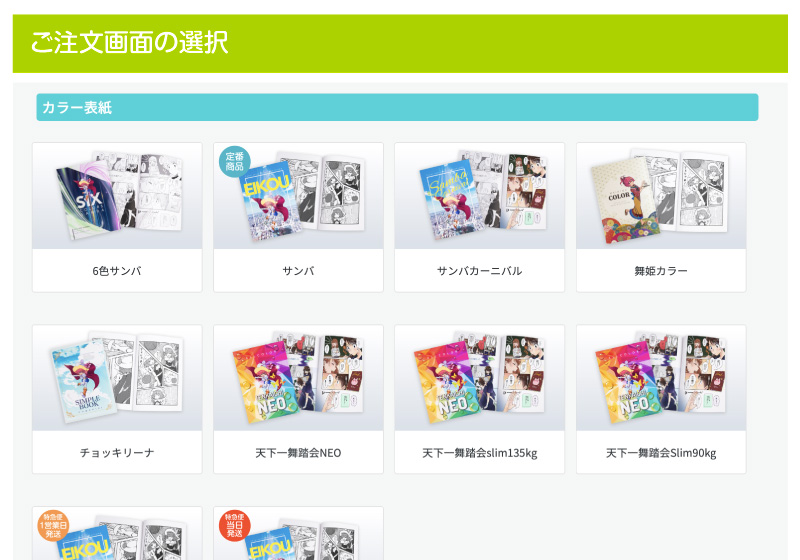The height and width of the screenshot is (560, 800).
Task: Choose the 天下一舞踏会Slim90kg product image
Action: pyautogui.click(x=661, y=378)
